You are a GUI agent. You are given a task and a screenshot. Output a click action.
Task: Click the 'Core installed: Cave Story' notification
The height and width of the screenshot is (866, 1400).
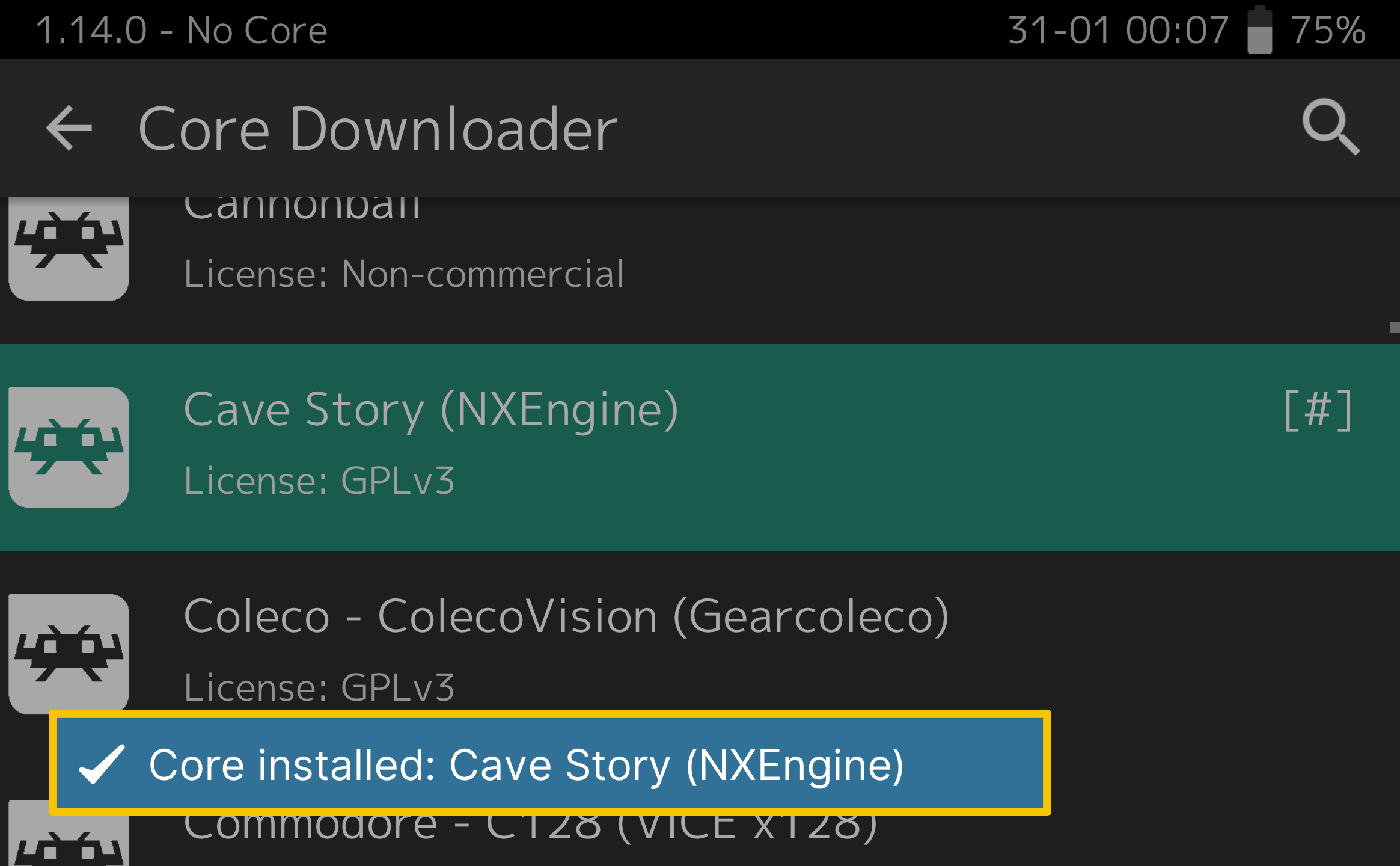click(550, 763)
